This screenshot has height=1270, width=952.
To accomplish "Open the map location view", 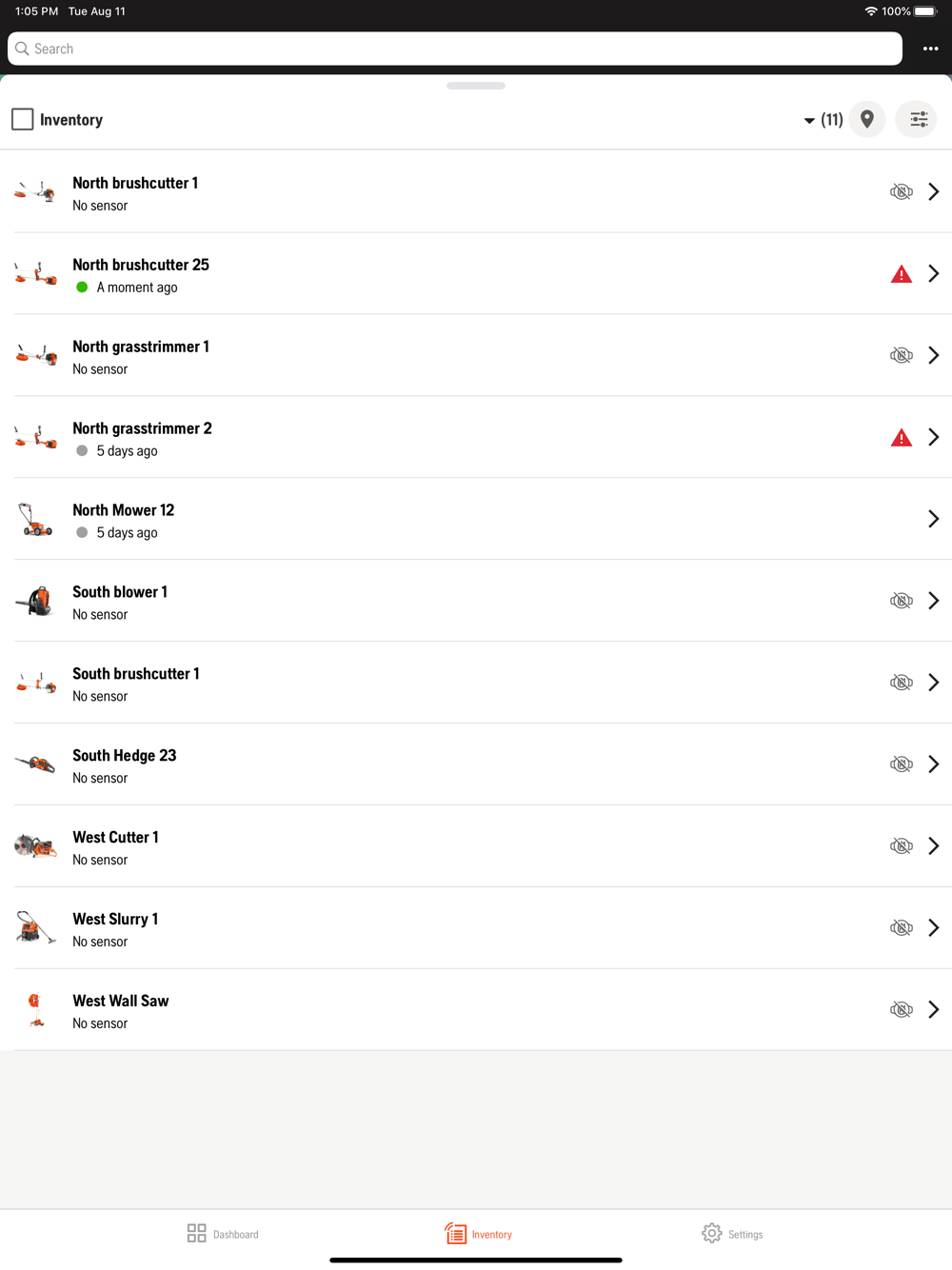I will pos(867,119).
